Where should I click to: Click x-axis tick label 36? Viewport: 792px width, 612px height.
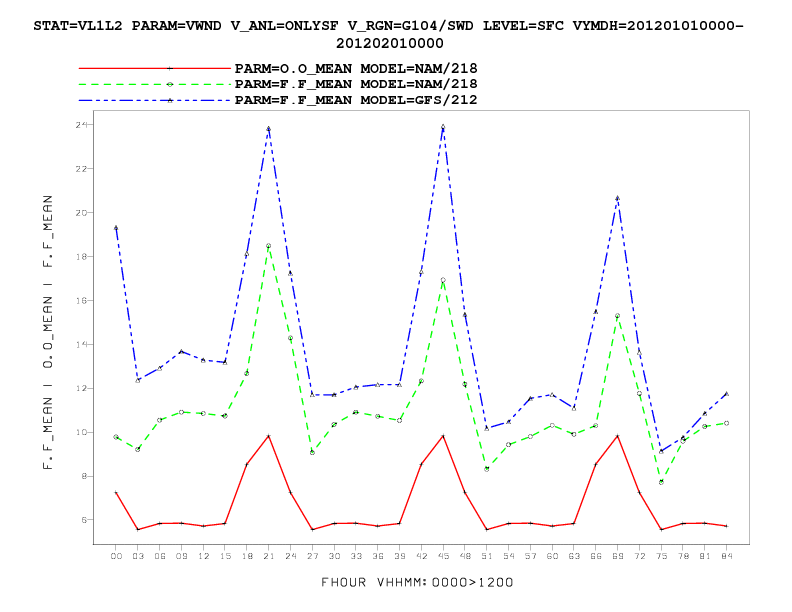[x=378, y=556]
